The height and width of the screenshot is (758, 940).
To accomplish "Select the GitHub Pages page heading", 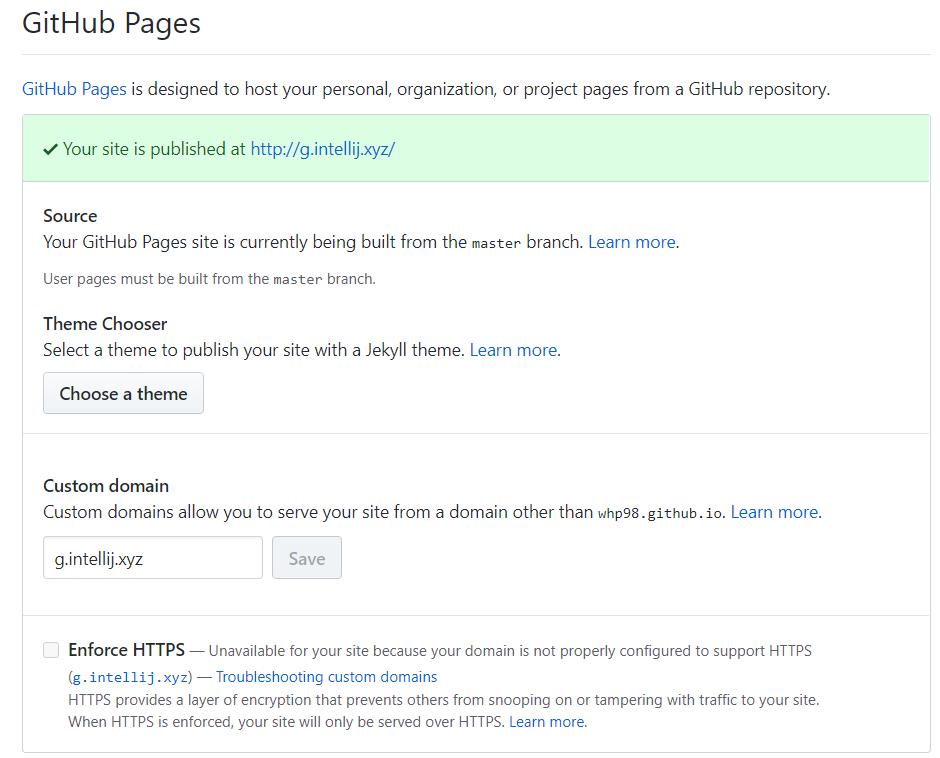I will 112,23.
